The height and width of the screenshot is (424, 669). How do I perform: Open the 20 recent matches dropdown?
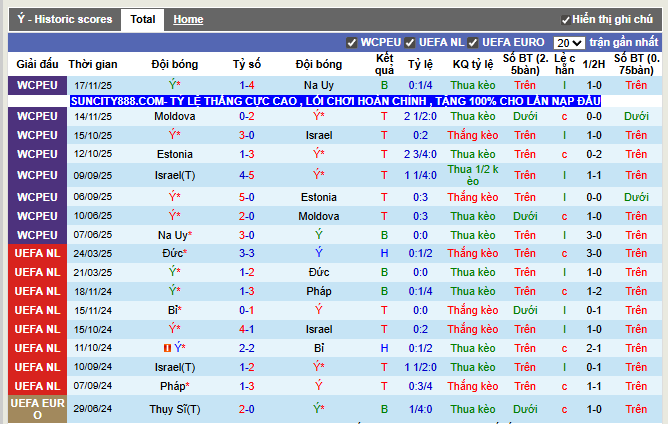569,43
